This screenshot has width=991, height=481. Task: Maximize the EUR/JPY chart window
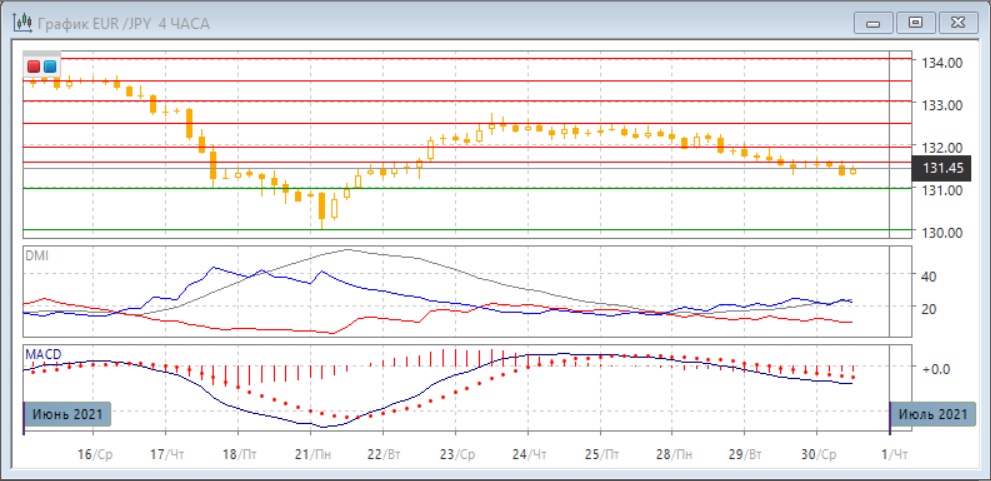(x=914, y=22)
